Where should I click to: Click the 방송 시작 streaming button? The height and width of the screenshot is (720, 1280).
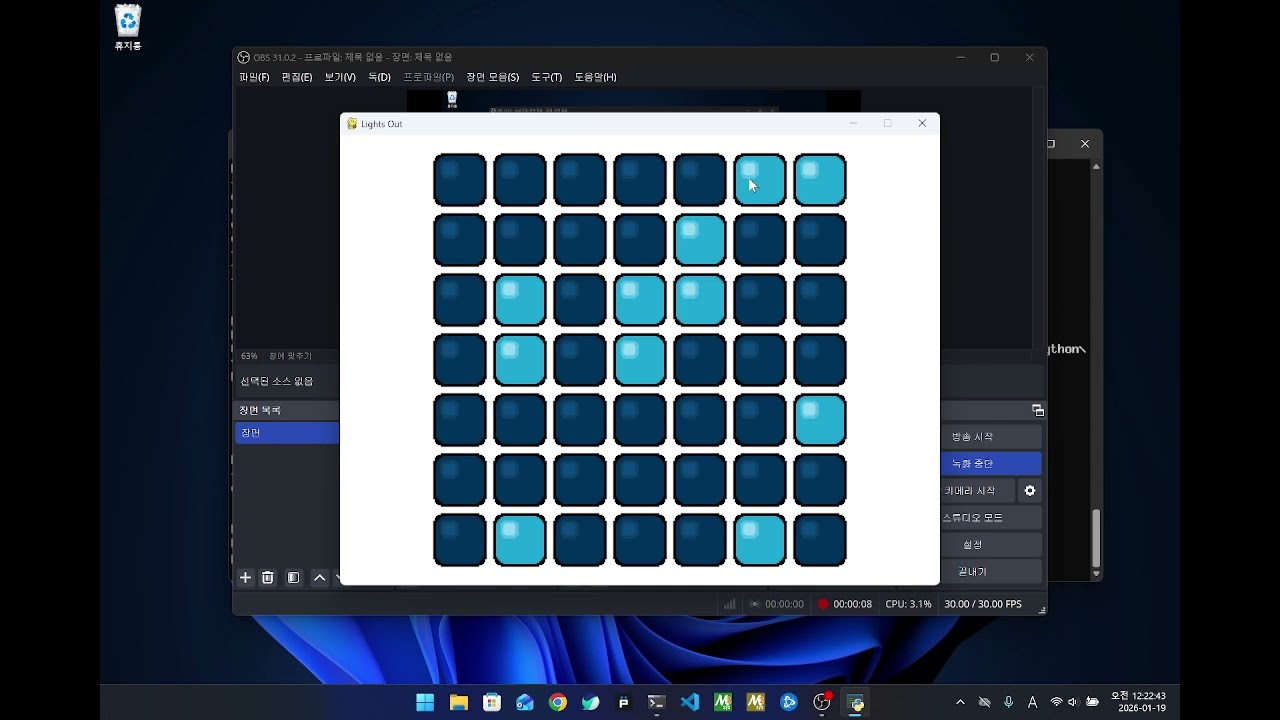coord(991,437)
